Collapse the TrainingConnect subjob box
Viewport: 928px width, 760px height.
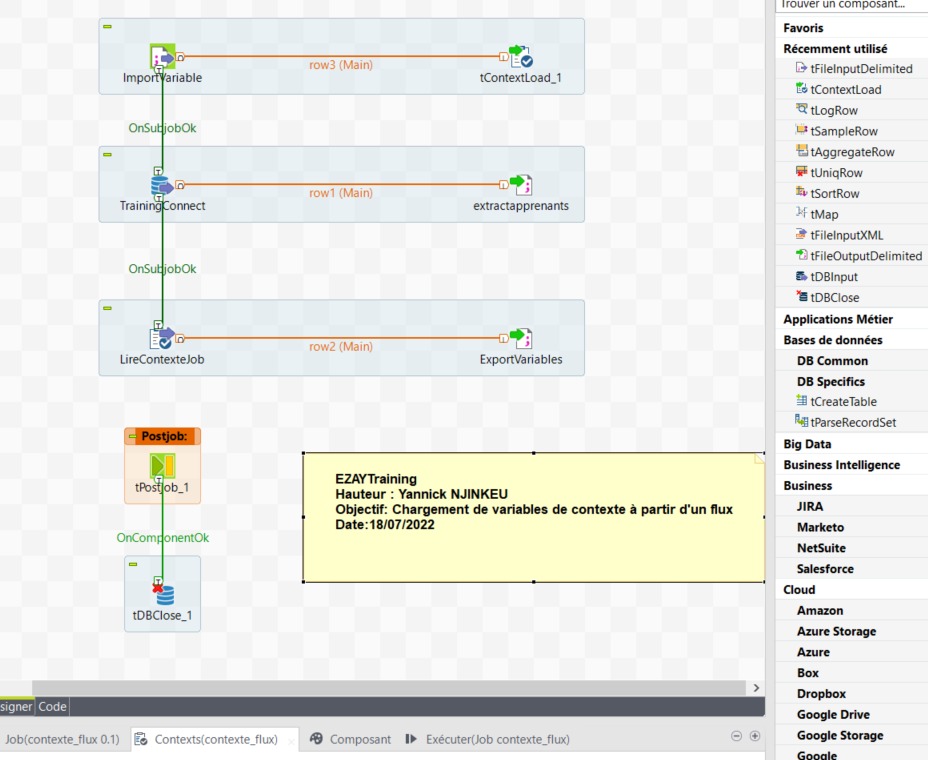click(x=107, y=155)
